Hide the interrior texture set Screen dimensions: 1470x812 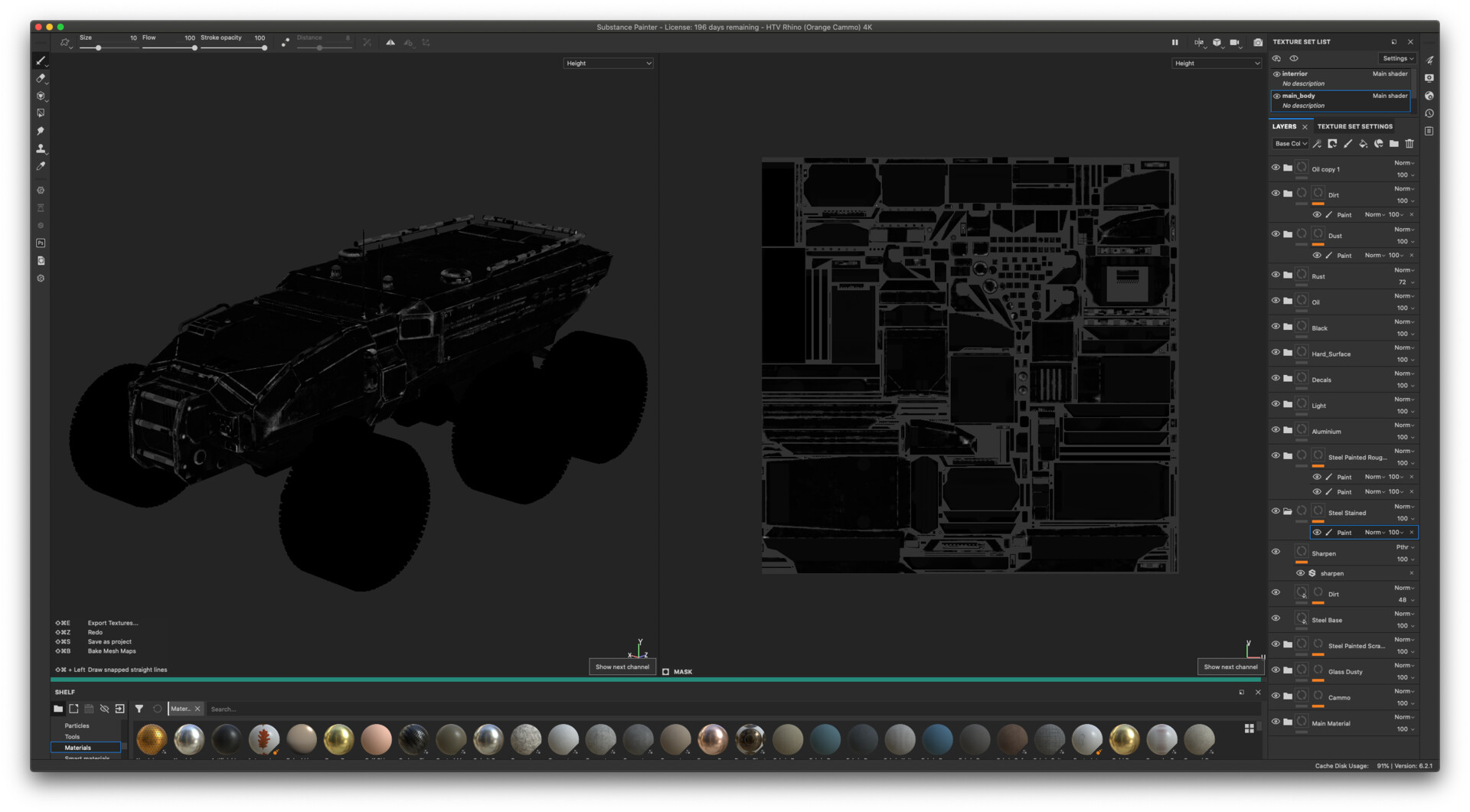[1276, 74]
